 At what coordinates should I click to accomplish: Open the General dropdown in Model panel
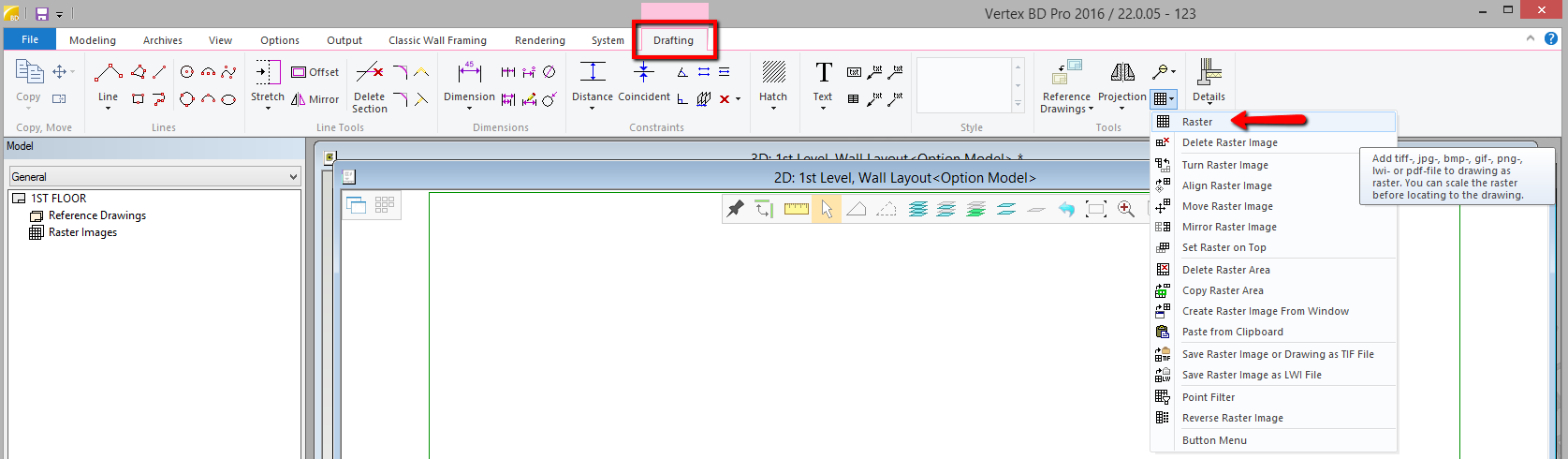pos(154,176)
